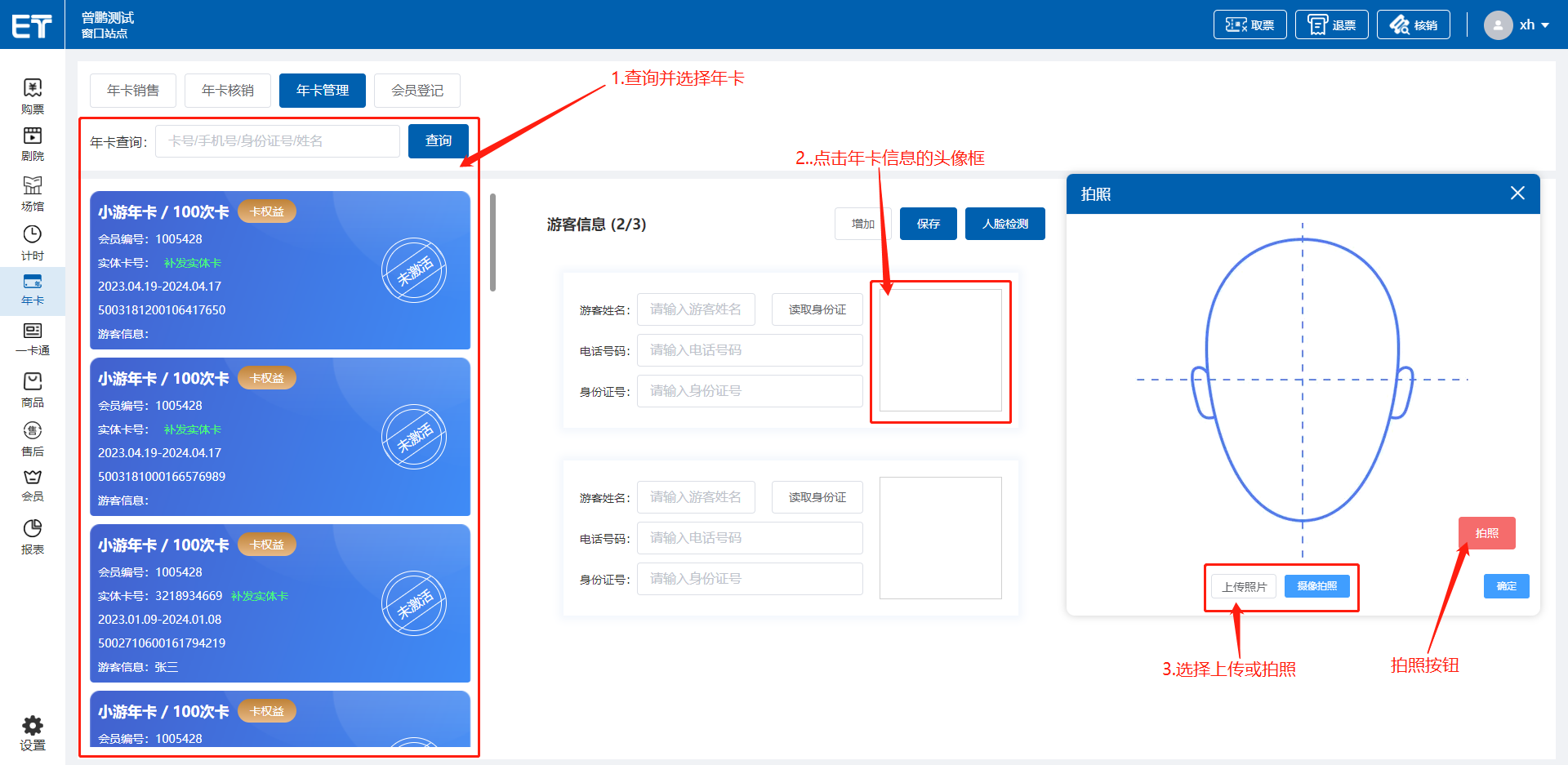
Task: Open the 一卡通 card sidebar icon
Action: 33,331
